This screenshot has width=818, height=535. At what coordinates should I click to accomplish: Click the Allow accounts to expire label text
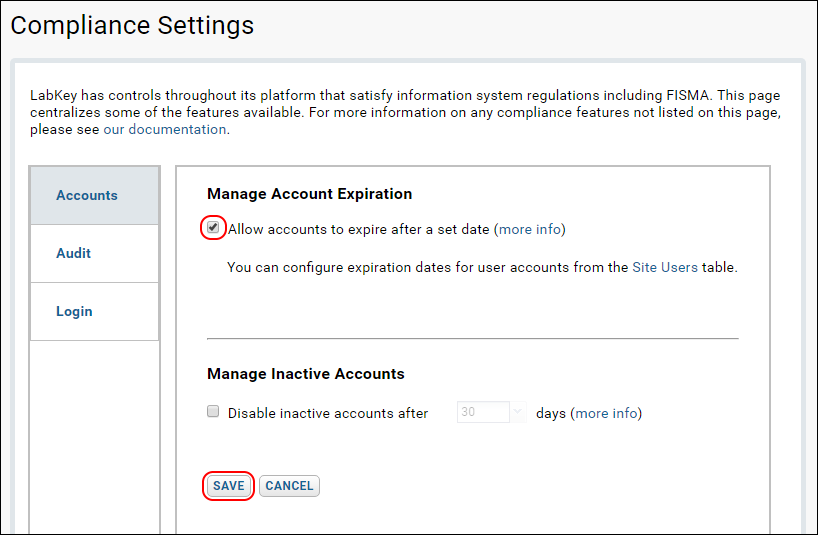point(359,229)
